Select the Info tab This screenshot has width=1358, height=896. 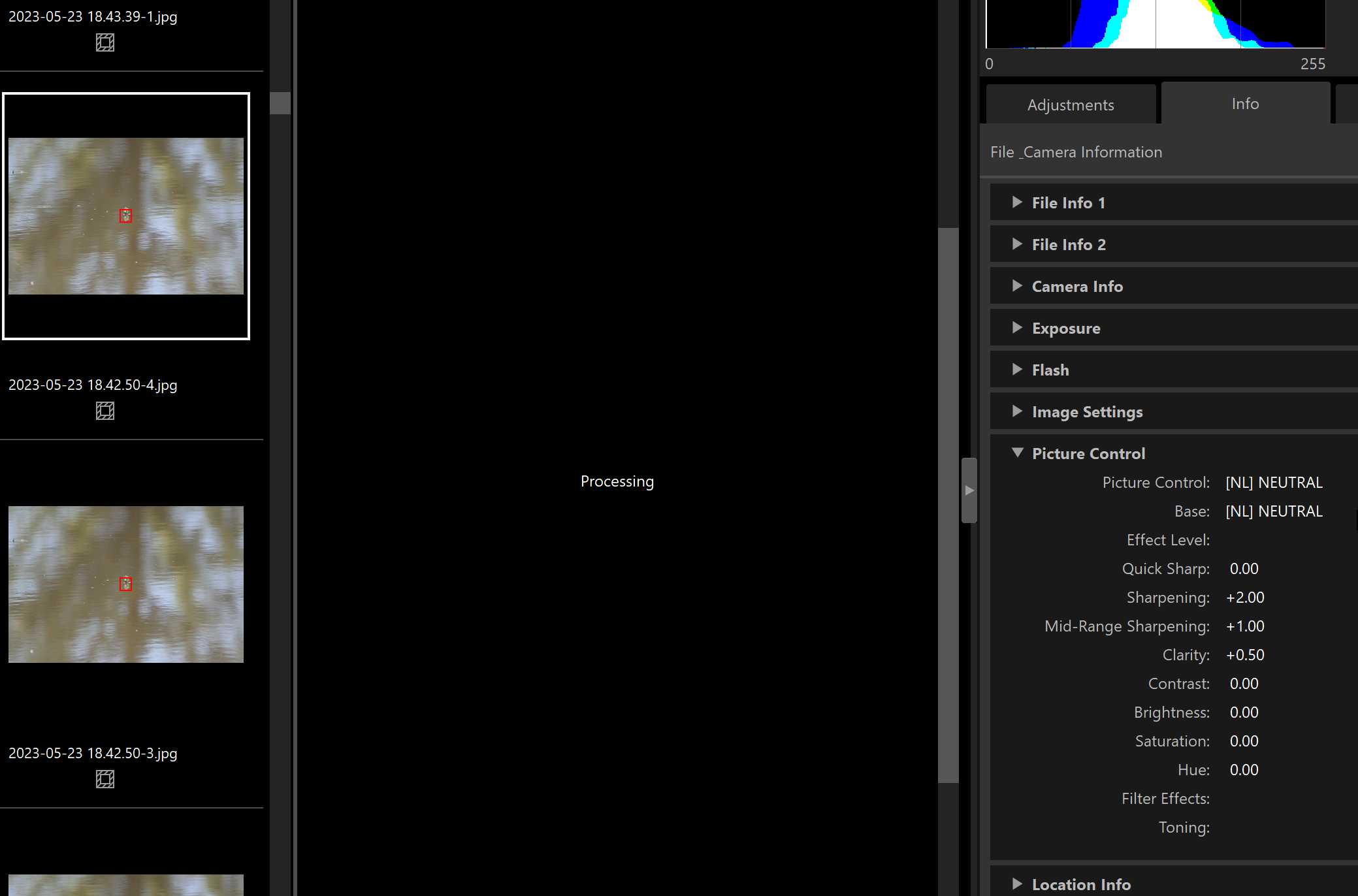(1245, 104)
